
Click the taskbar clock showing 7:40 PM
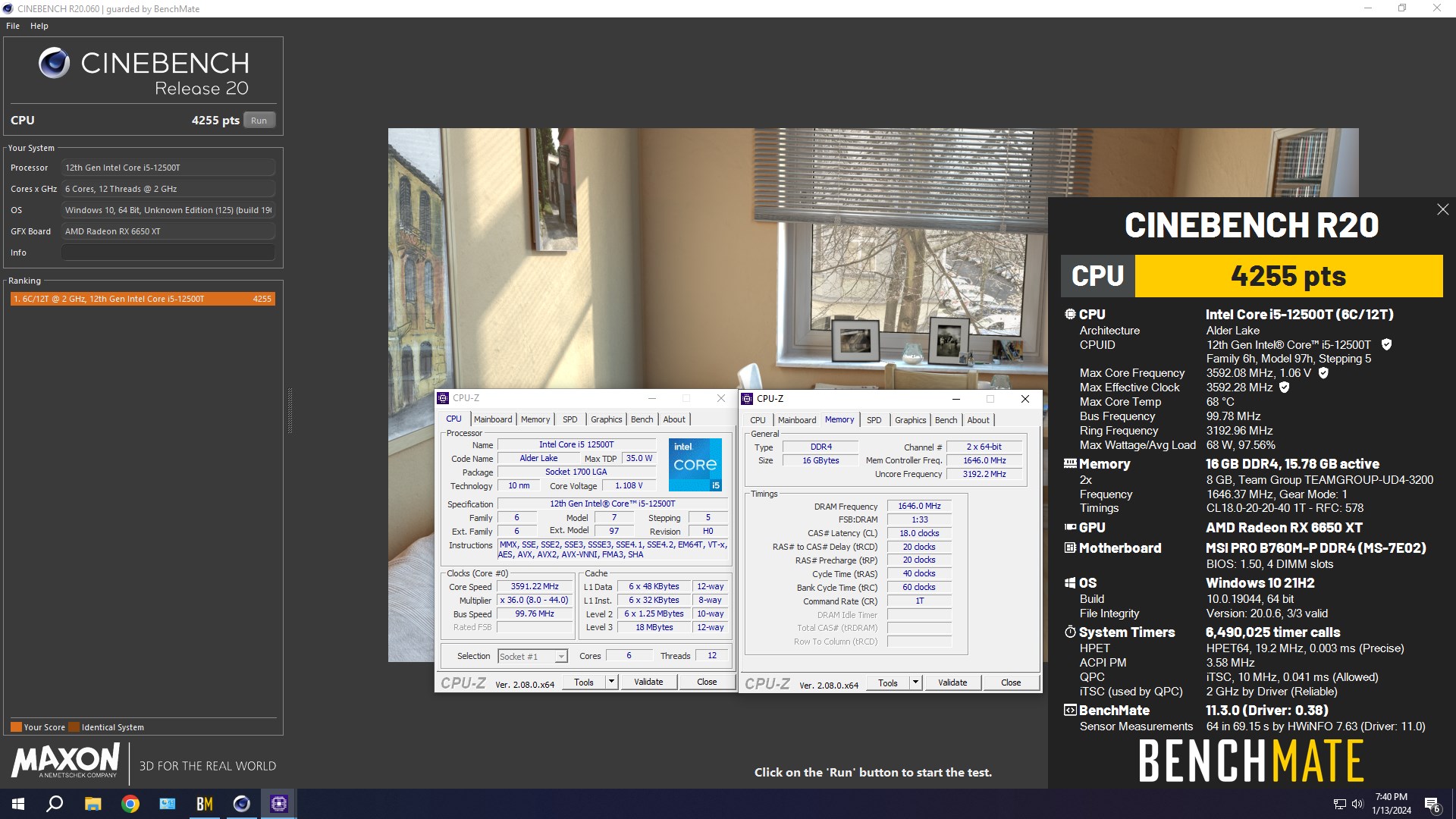point(1392,804)
